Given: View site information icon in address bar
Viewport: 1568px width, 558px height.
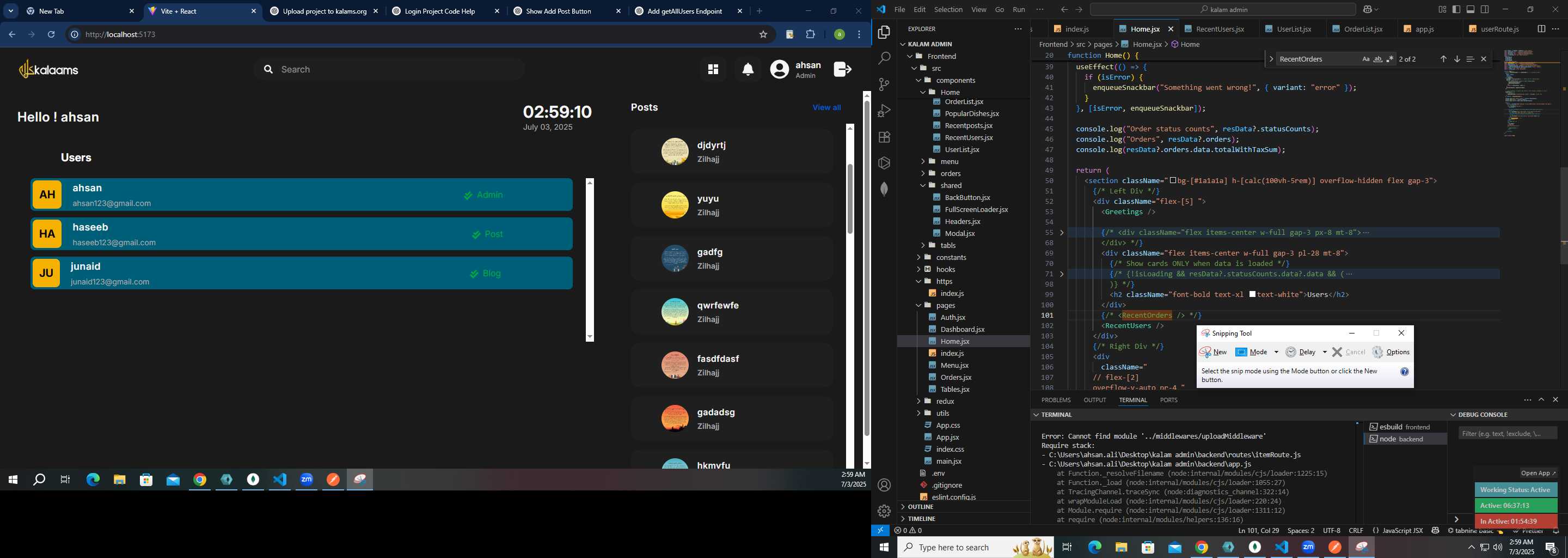Looking at the screenshot, I should click(74, 35).
